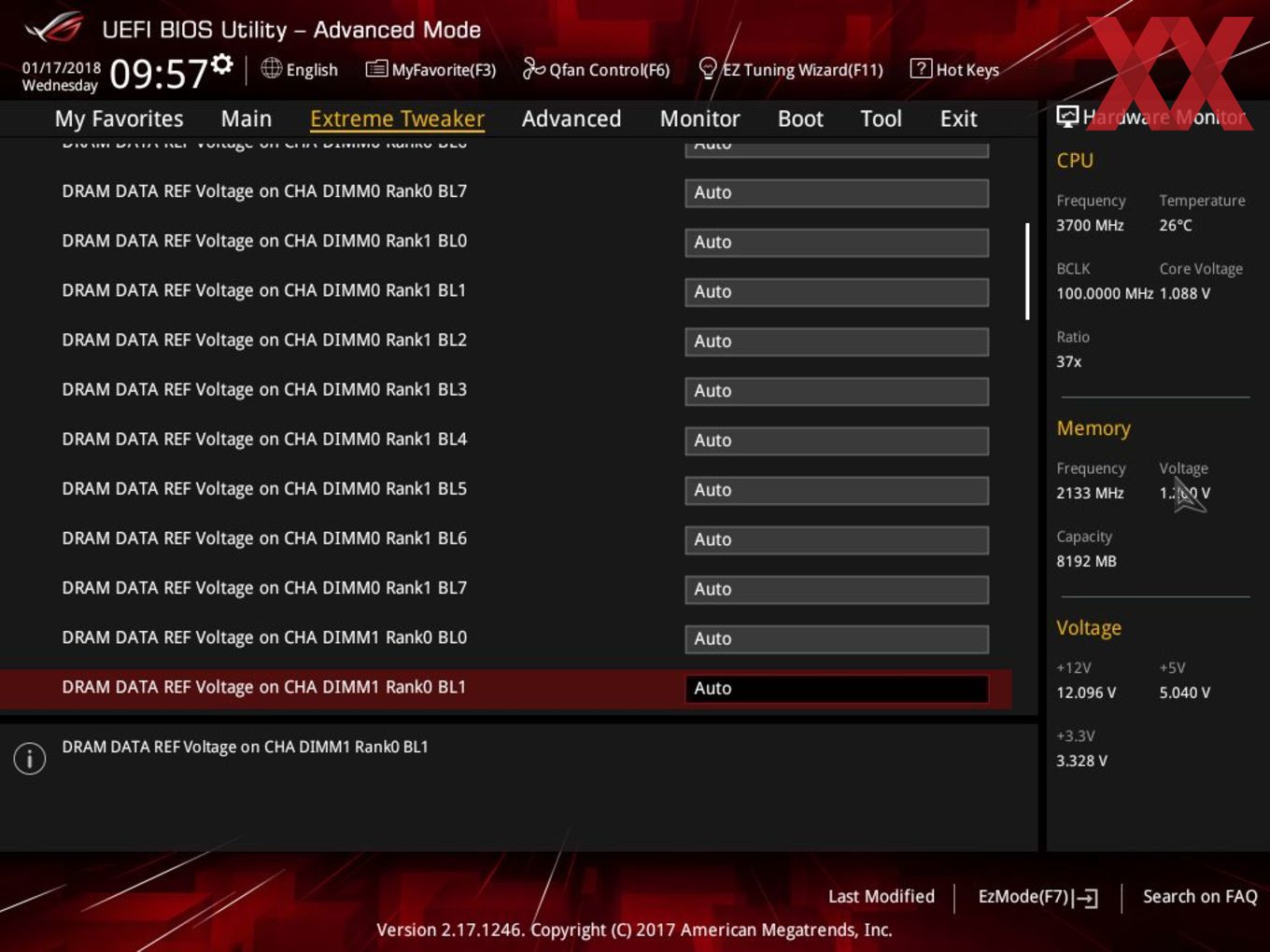This screenshot has height=952, width=1270.
Task: Click CPU temperature value 26°C
Action: (1176, 225)
